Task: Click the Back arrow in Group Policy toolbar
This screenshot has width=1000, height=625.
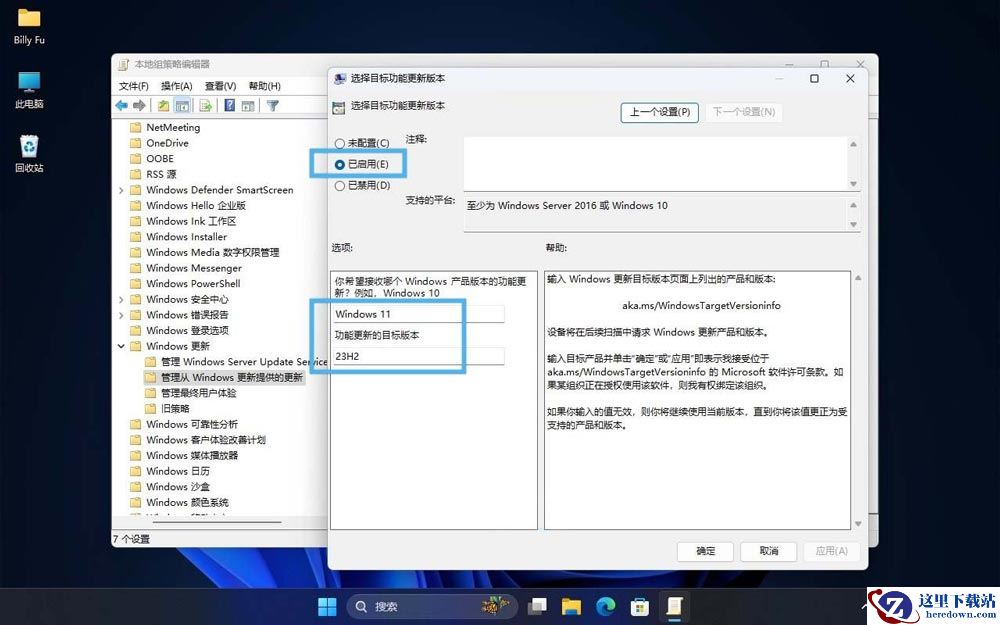Action: [x=121, y=106]
